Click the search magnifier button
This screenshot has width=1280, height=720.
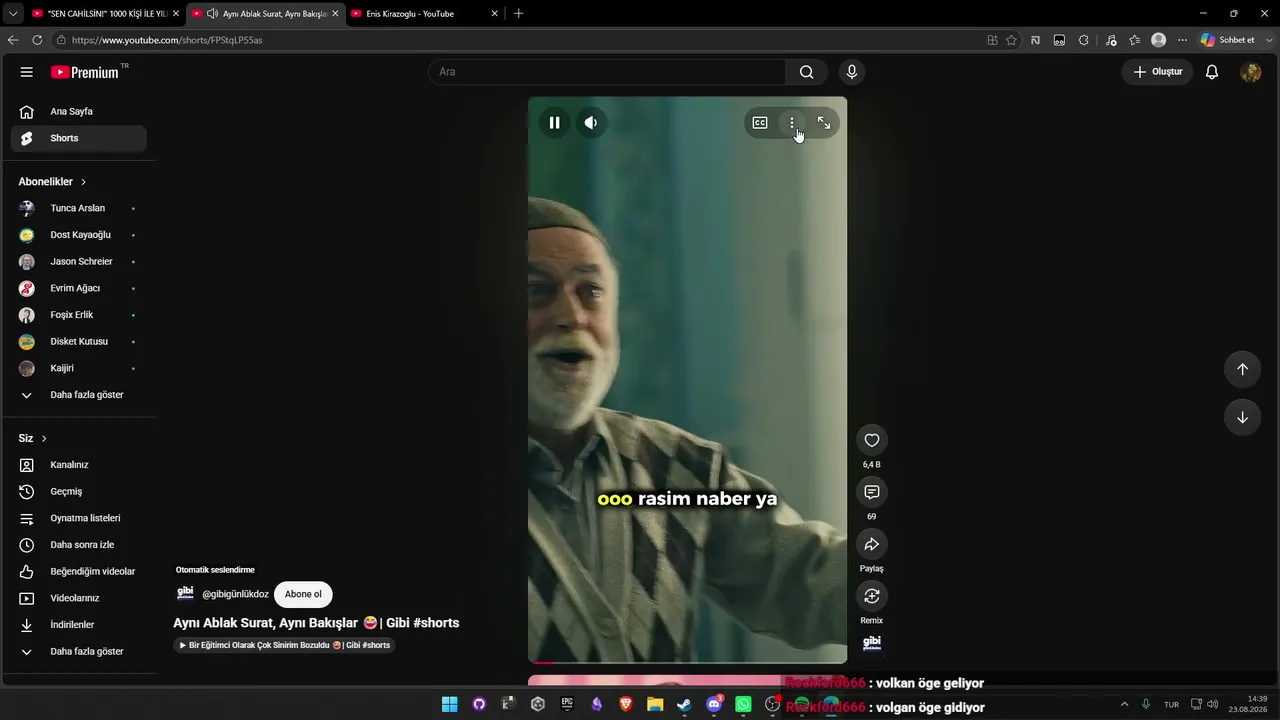(806, 72)
